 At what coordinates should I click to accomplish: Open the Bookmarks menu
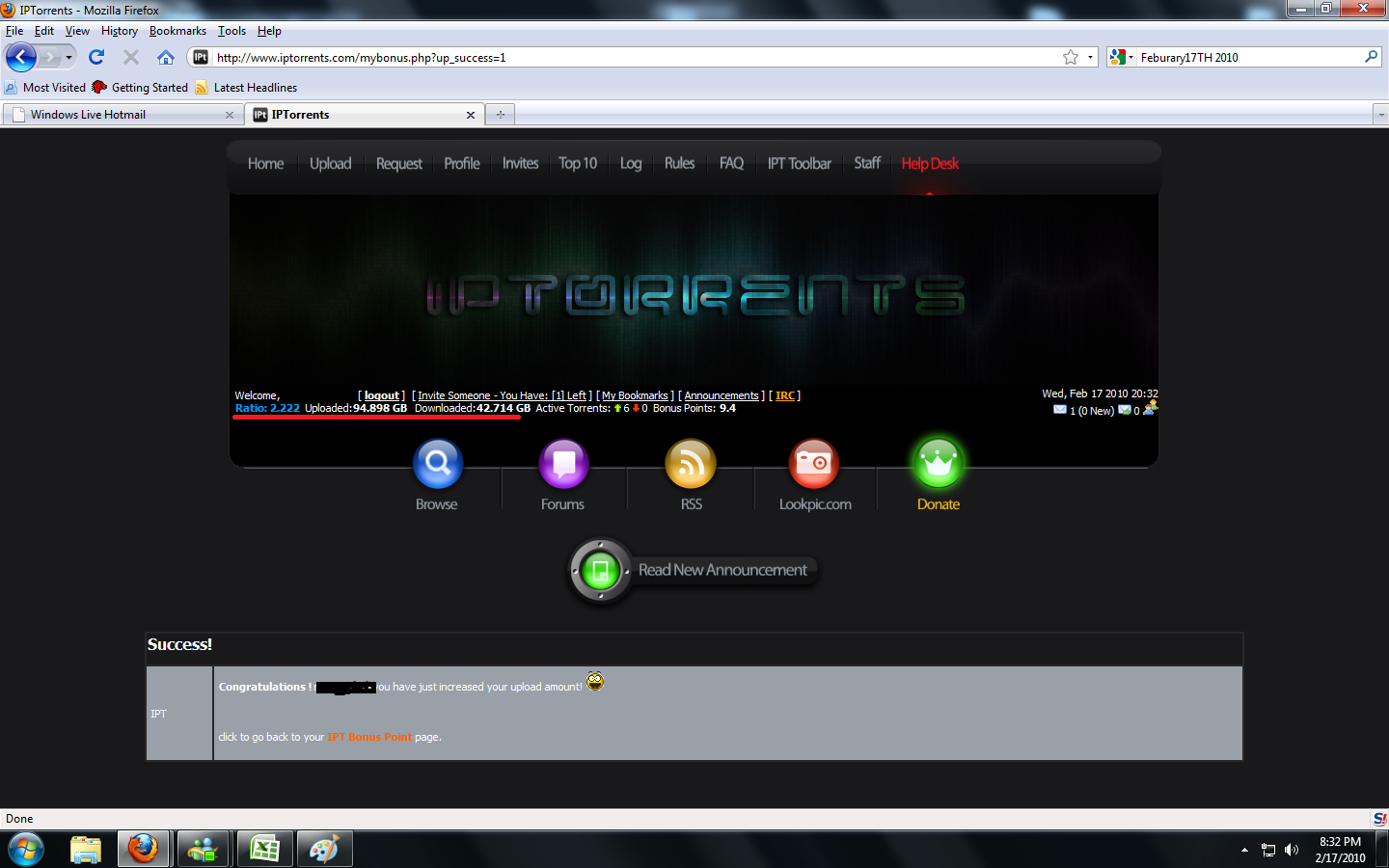(x=177, y=31)
